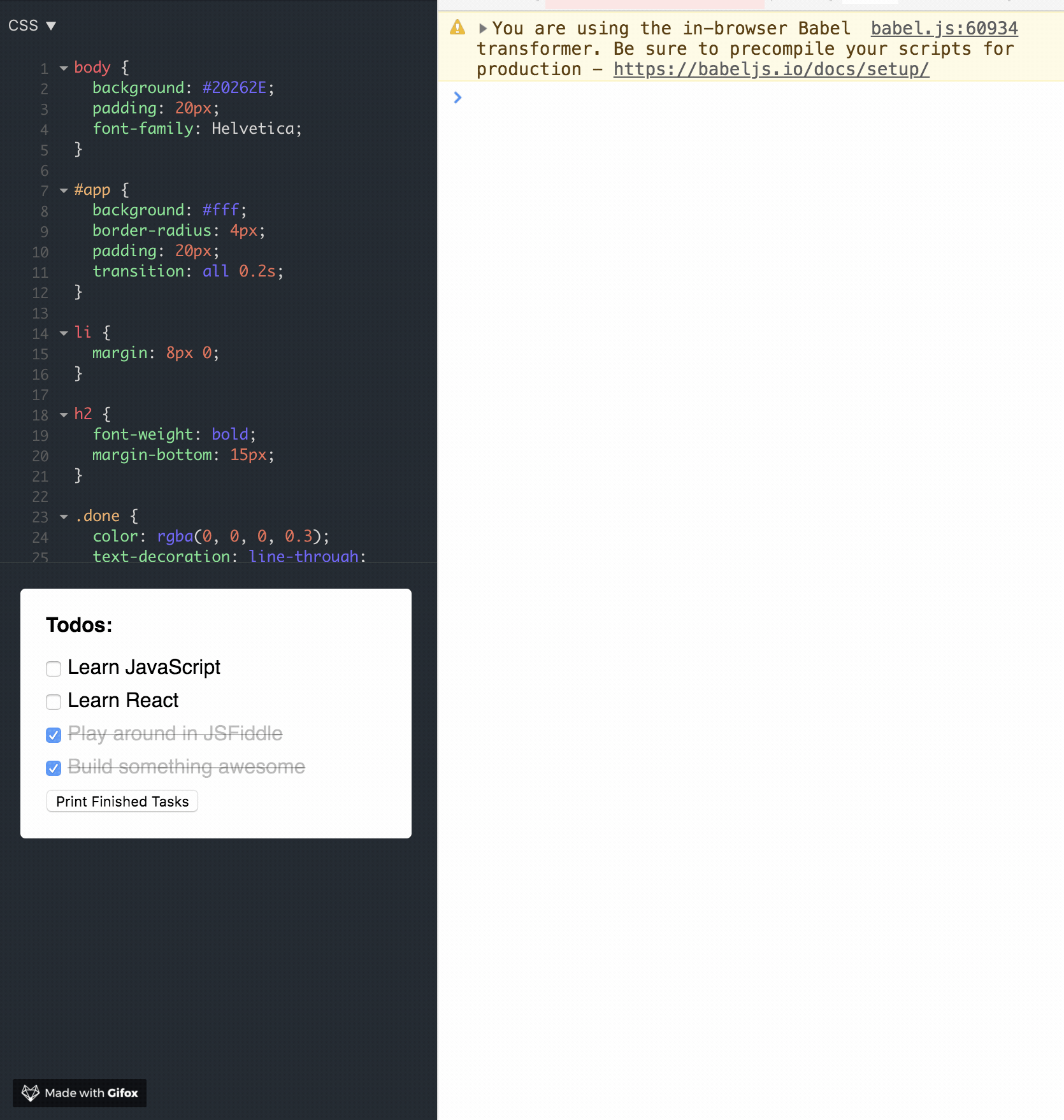The height and width of the screenshot is (1120, 1064).
Task: Collapse the #app rule code fold
Action: tap(62, 190)
